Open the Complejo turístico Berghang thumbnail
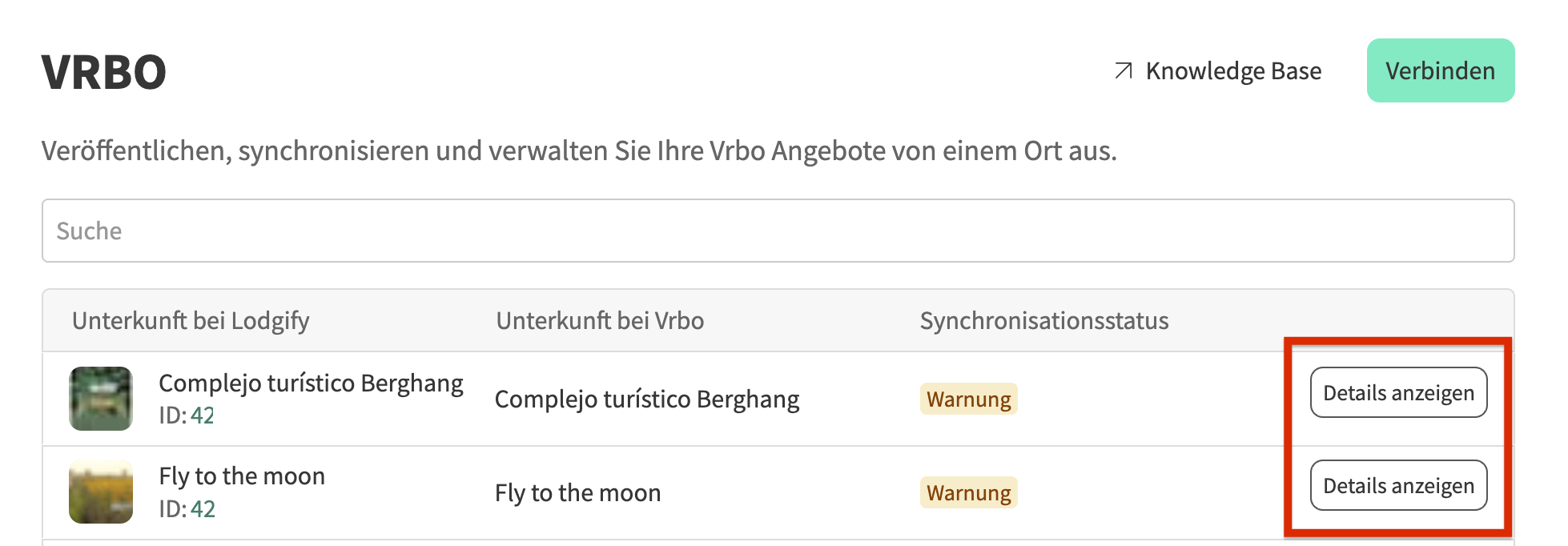Screen dimensions: 1568x546 (101, 399)
